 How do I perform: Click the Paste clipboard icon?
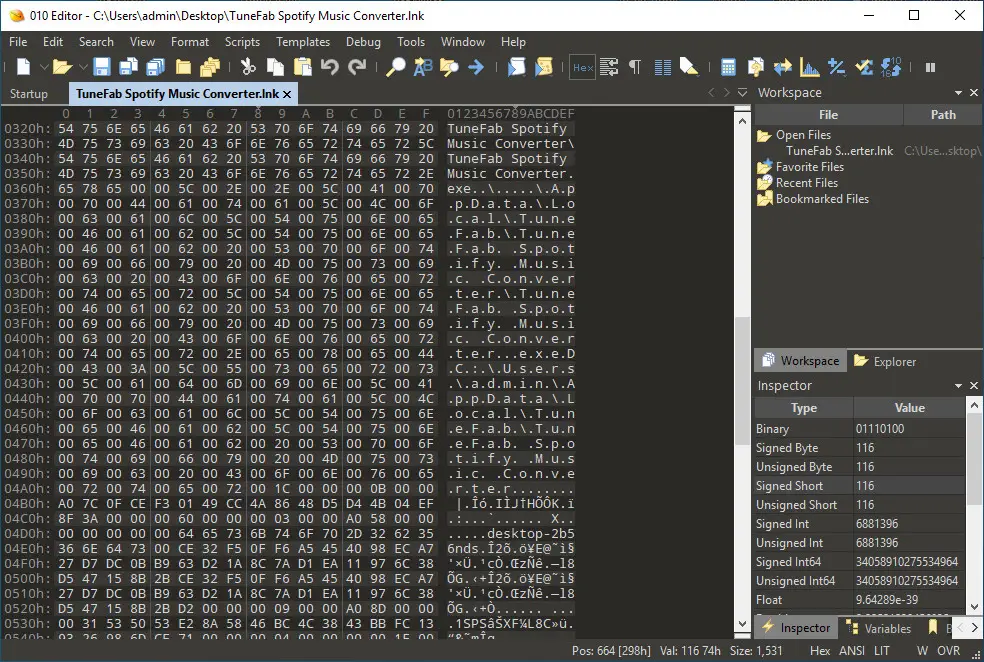302,67
